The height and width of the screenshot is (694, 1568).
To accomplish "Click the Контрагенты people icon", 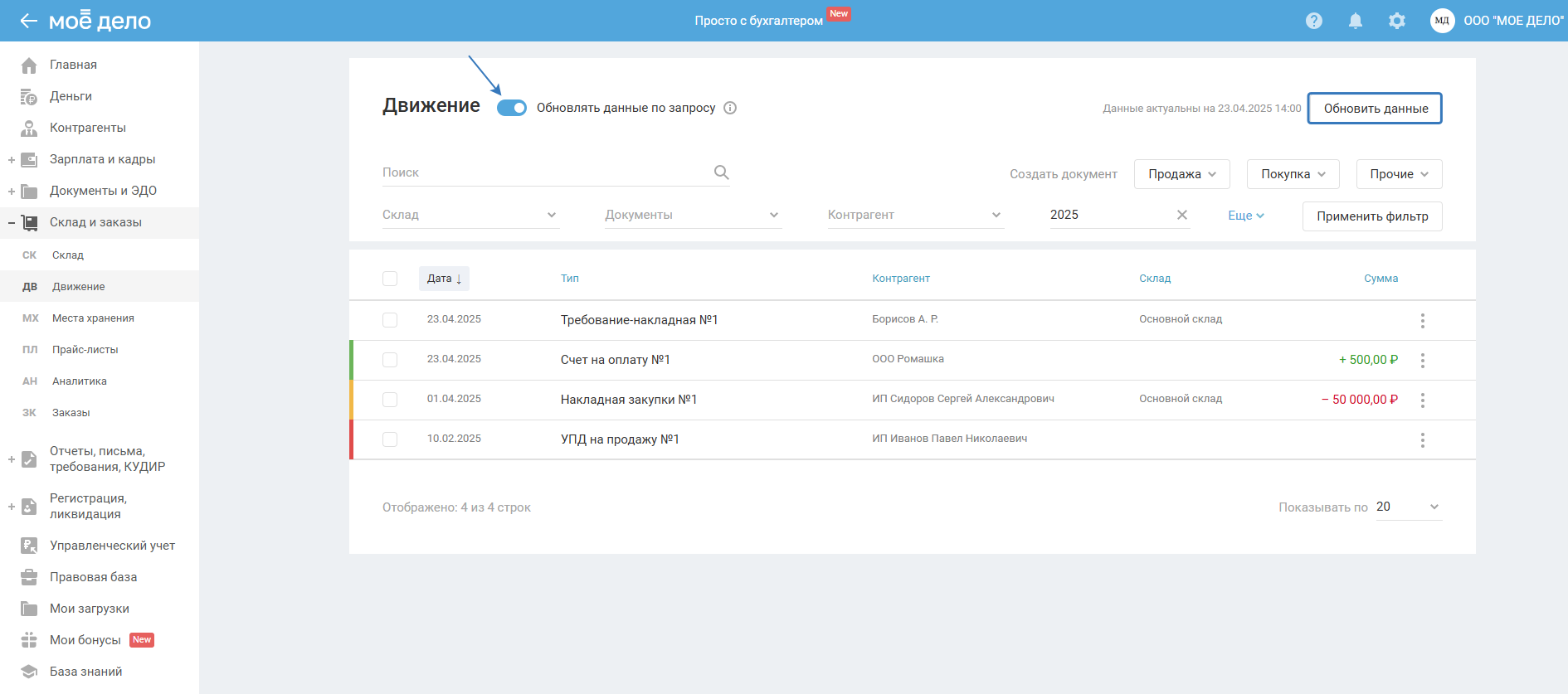I will click(29, 129).
